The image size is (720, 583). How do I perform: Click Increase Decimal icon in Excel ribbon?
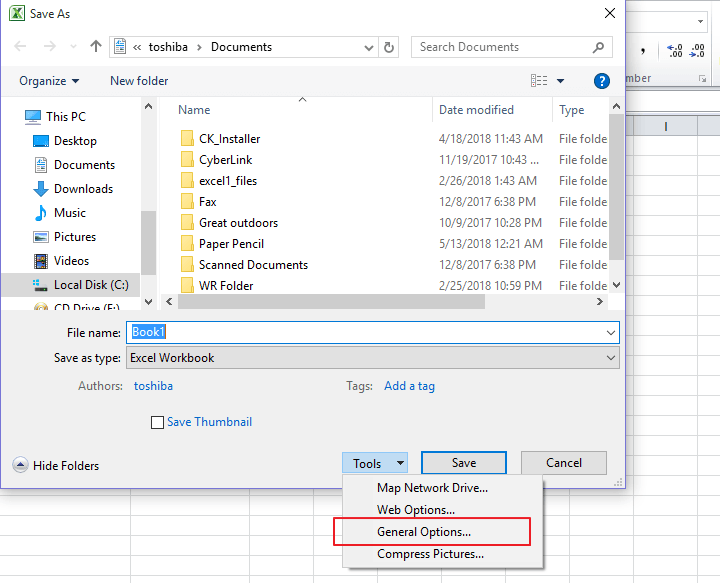tap(675, 50)
